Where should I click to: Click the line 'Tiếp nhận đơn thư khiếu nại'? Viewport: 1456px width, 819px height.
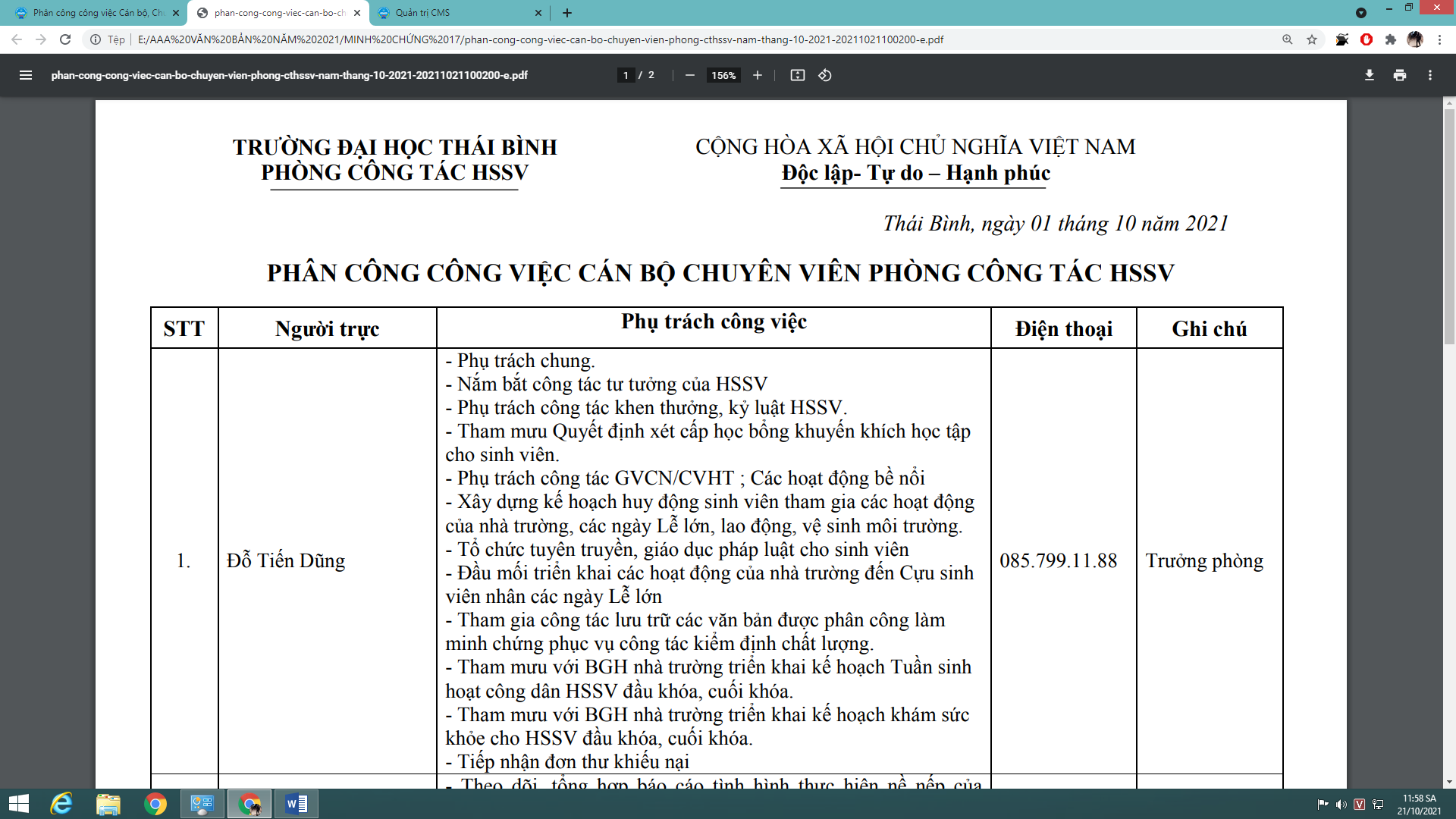click(567, 761)
